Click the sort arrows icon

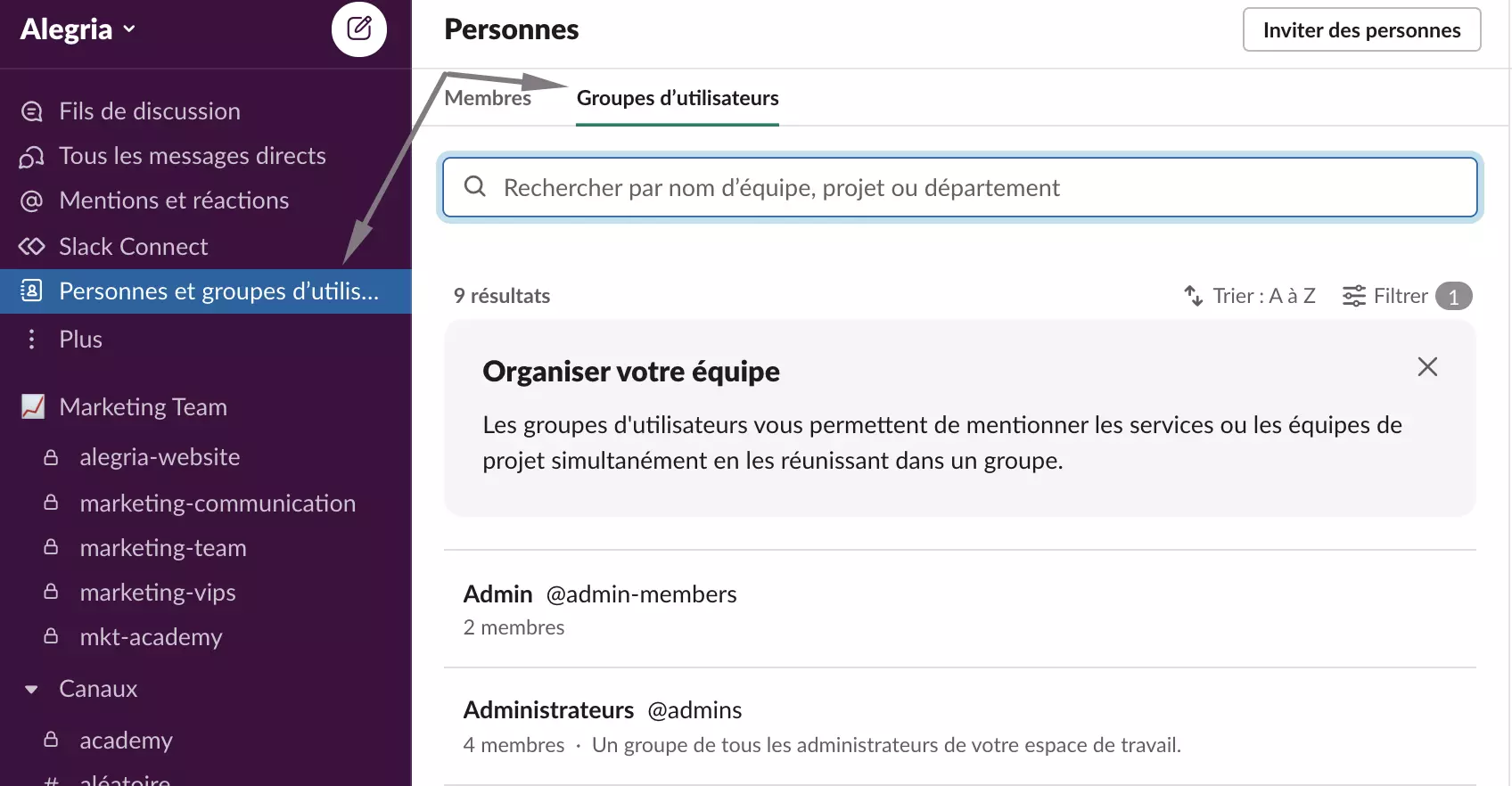click(1193, 296)
